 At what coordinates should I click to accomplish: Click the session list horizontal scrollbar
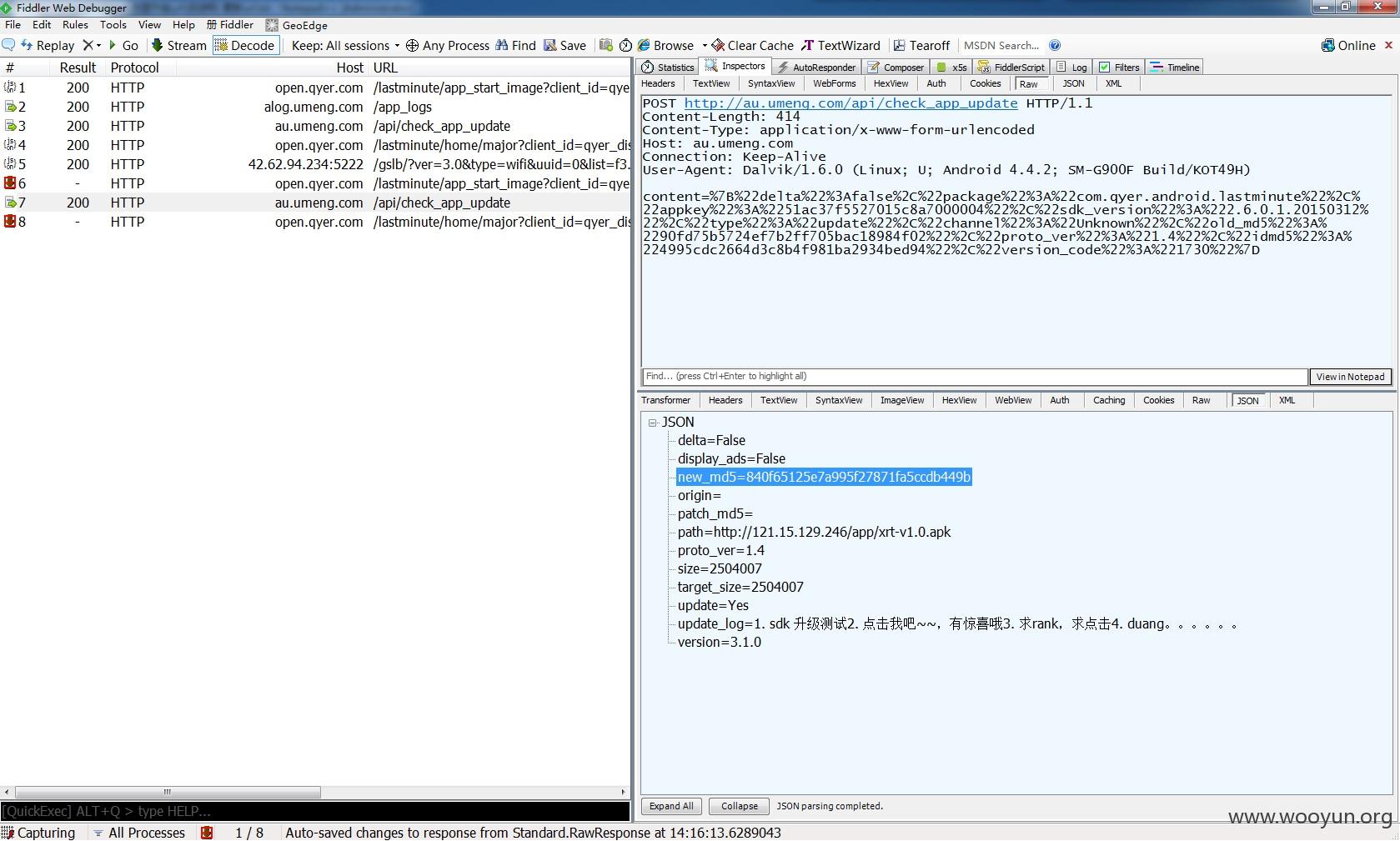coord(167,792)
